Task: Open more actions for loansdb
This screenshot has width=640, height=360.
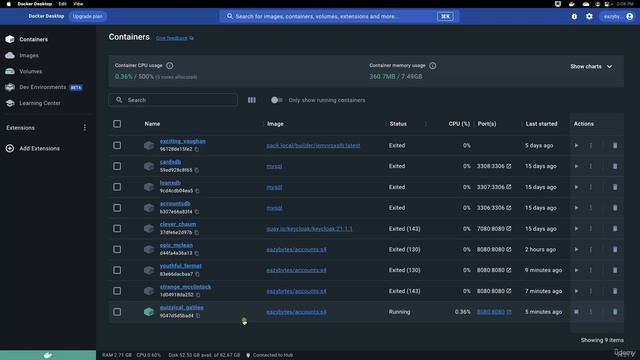Action: tap(591, 187)
